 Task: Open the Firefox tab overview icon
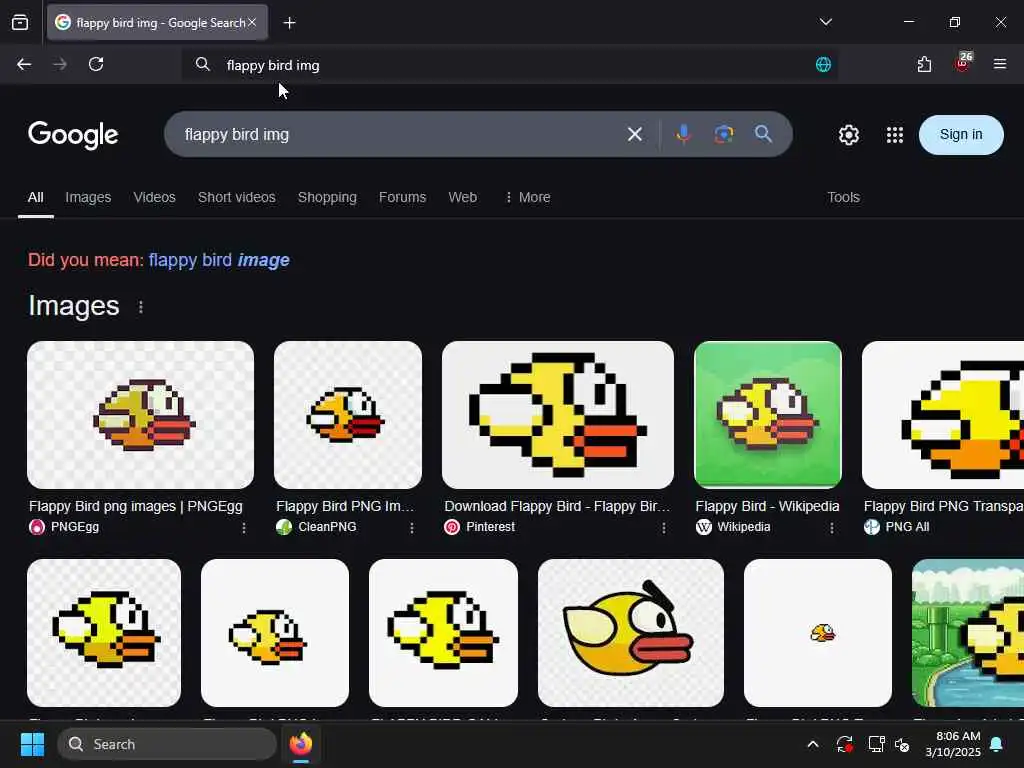coord(20,22)
